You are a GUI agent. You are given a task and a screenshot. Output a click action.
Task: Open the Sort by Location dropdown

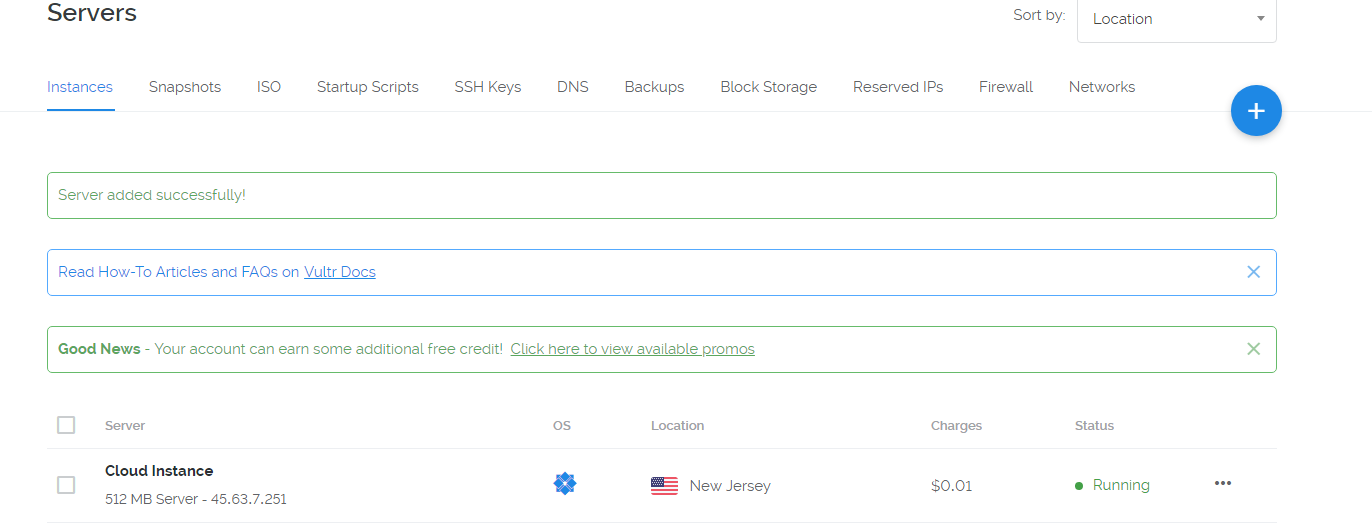coord(1176,19)
